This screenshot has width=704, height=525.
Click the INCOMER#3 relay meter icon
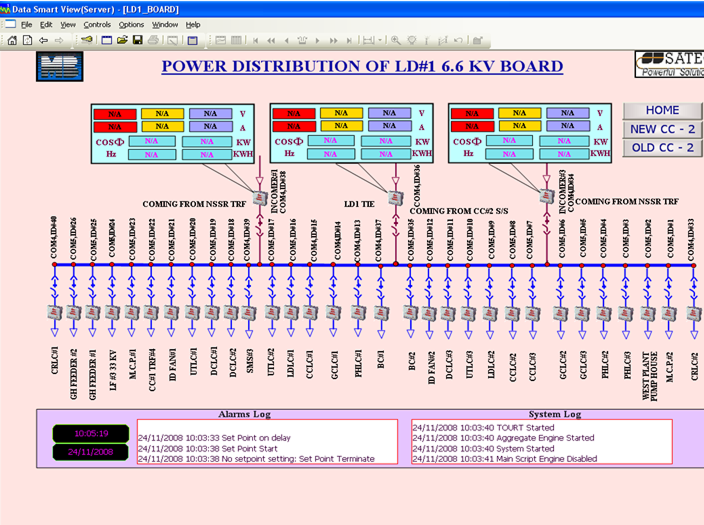click(547, 196)
